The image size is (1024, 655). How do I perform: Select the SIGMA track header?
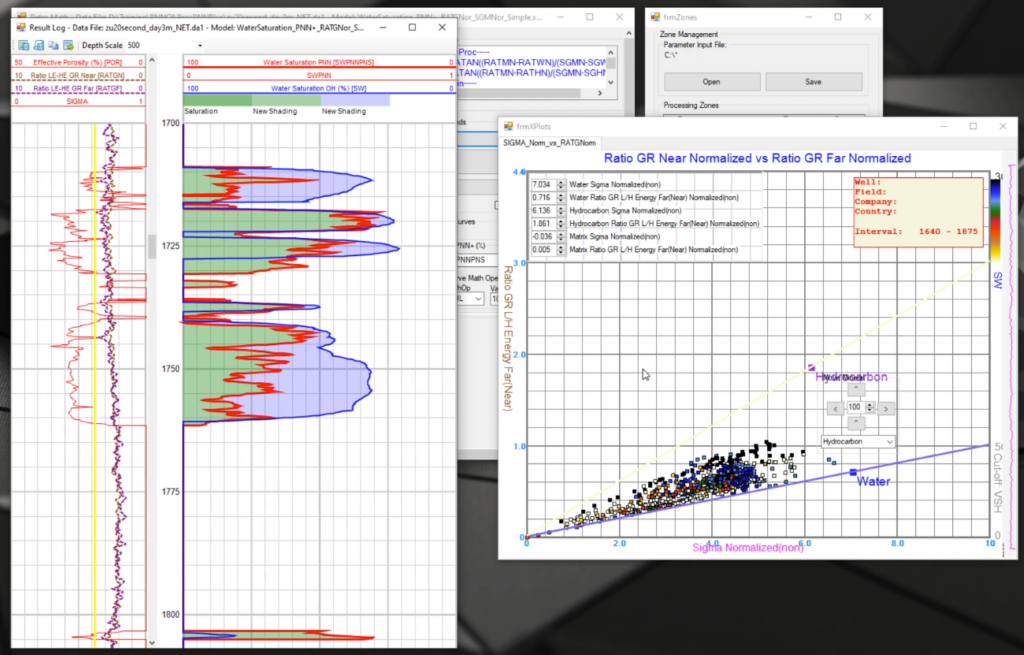(x=78, y=101)
